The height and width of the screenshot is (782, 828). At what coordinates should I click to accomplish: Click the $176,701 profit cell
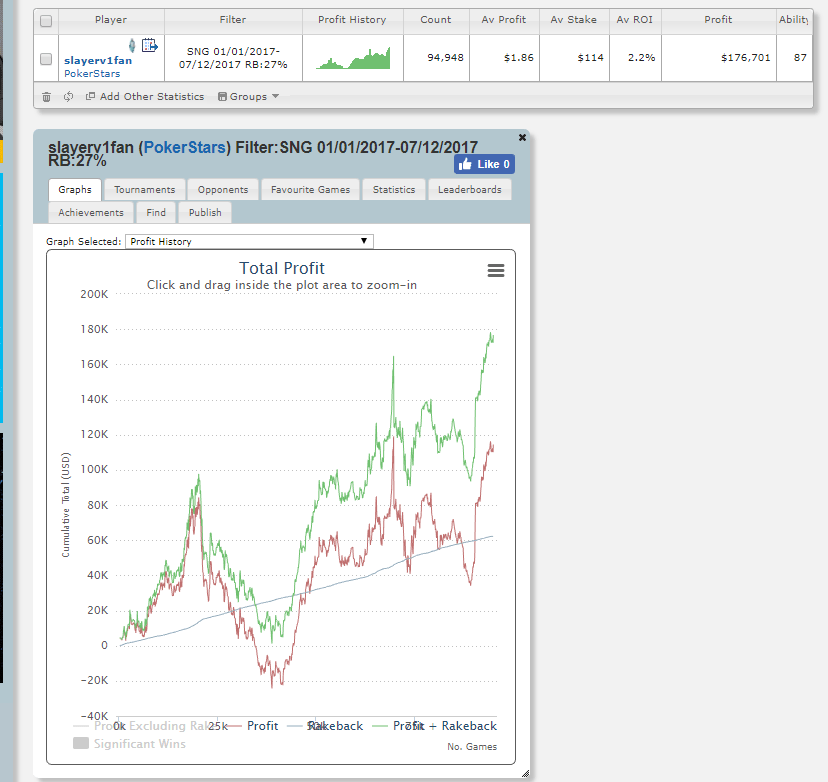719,58
